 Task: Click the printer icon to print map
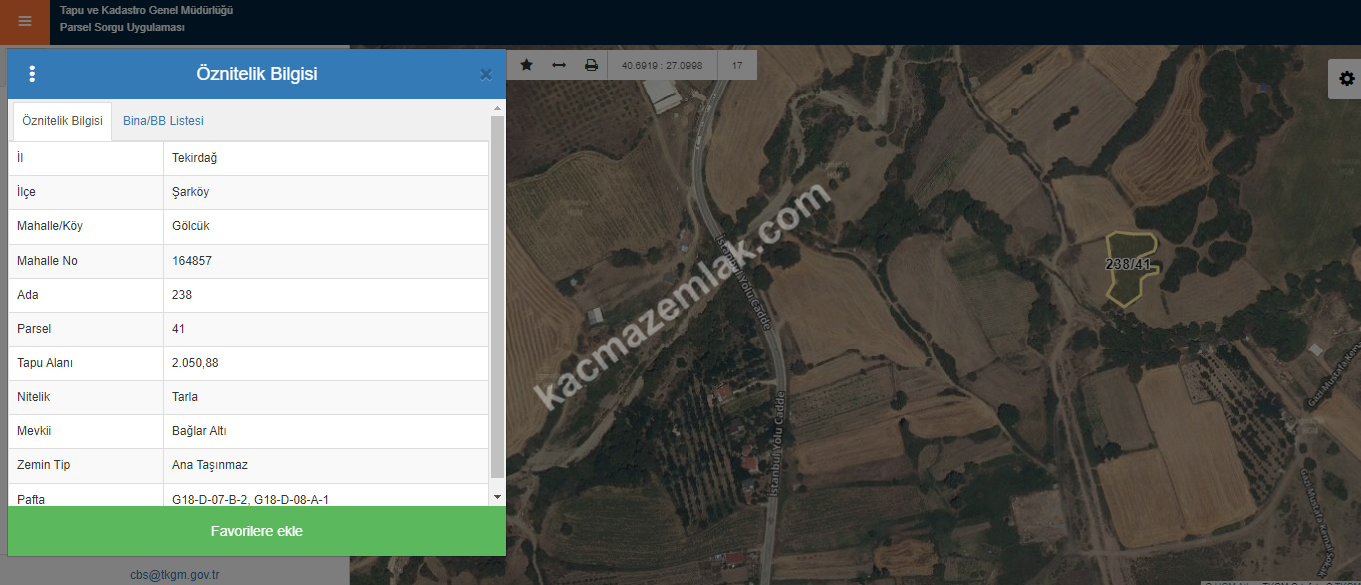coord(591,65)
